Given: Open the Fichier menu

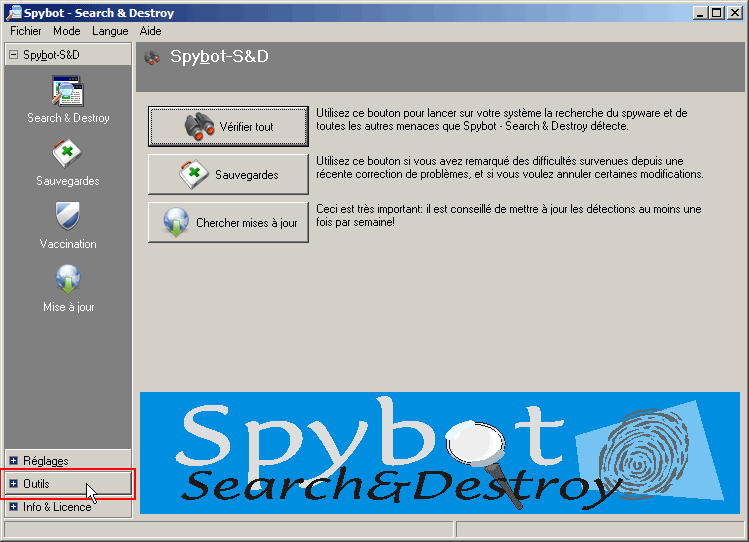Looking at the screenshot, I should tap(26, 31).
